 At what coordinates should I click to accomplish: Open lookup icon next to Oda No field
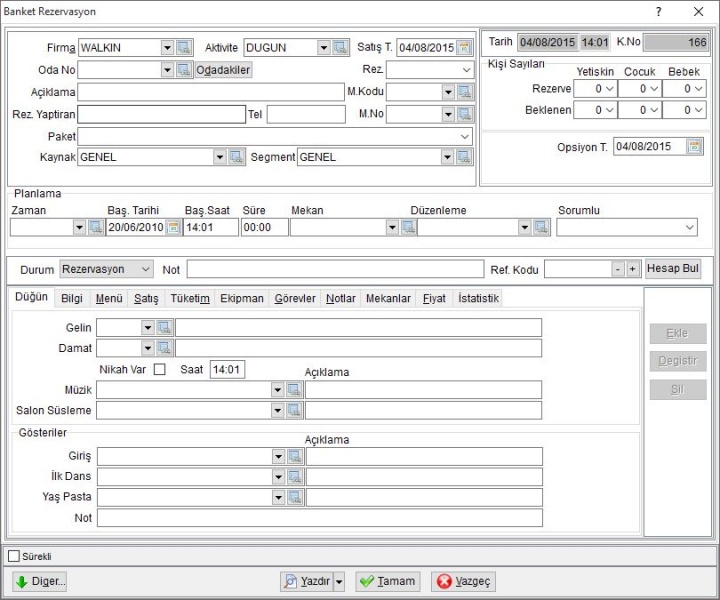coord(184,70)
